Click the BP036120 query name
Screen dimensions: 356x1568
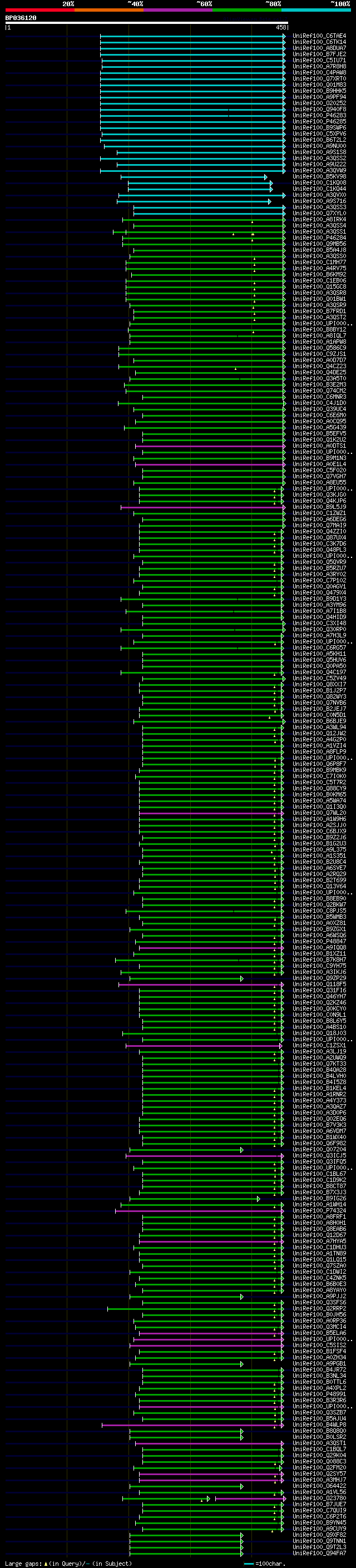click(x=21, y=18)
